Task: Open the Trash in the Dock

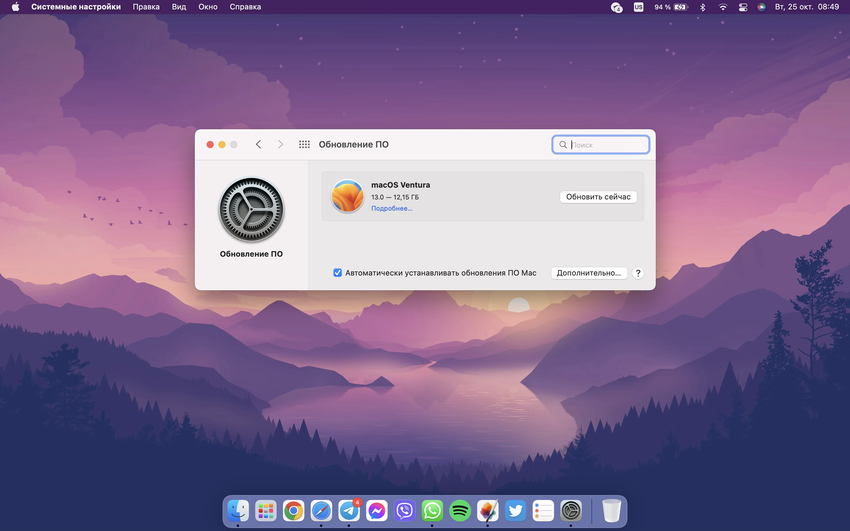Action: pos(611,511)
